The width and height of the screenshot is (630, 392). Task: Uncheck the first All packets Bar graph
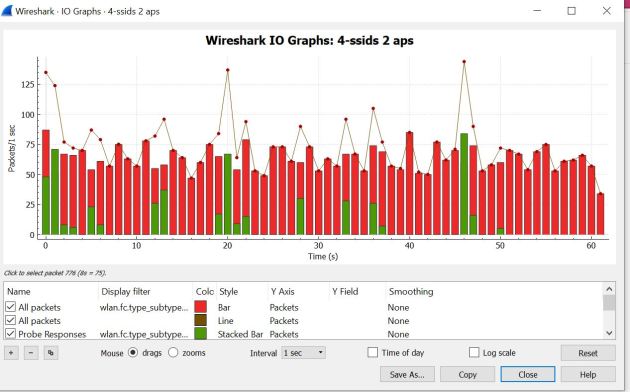pos(10,307)
